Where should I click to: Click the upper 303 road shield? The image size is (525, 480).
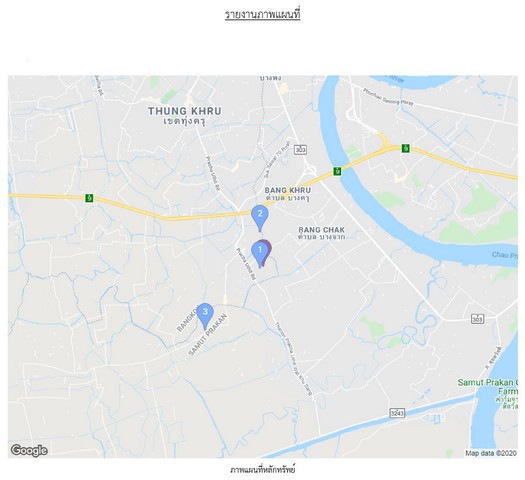[300, 150]
